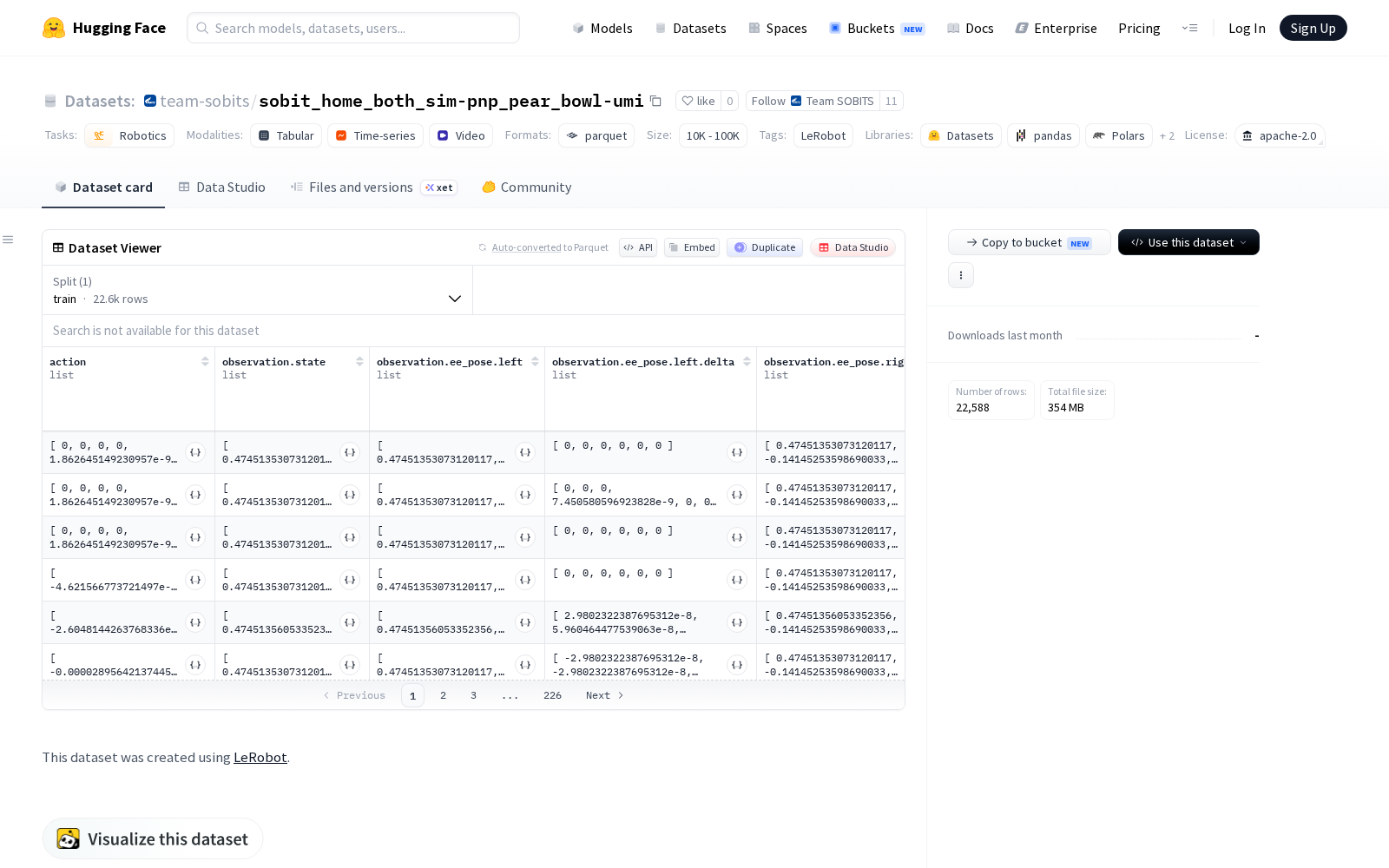Screen dimensions: 1389x868
Task: Select the Robotics task tag
Action: [129, 135]
